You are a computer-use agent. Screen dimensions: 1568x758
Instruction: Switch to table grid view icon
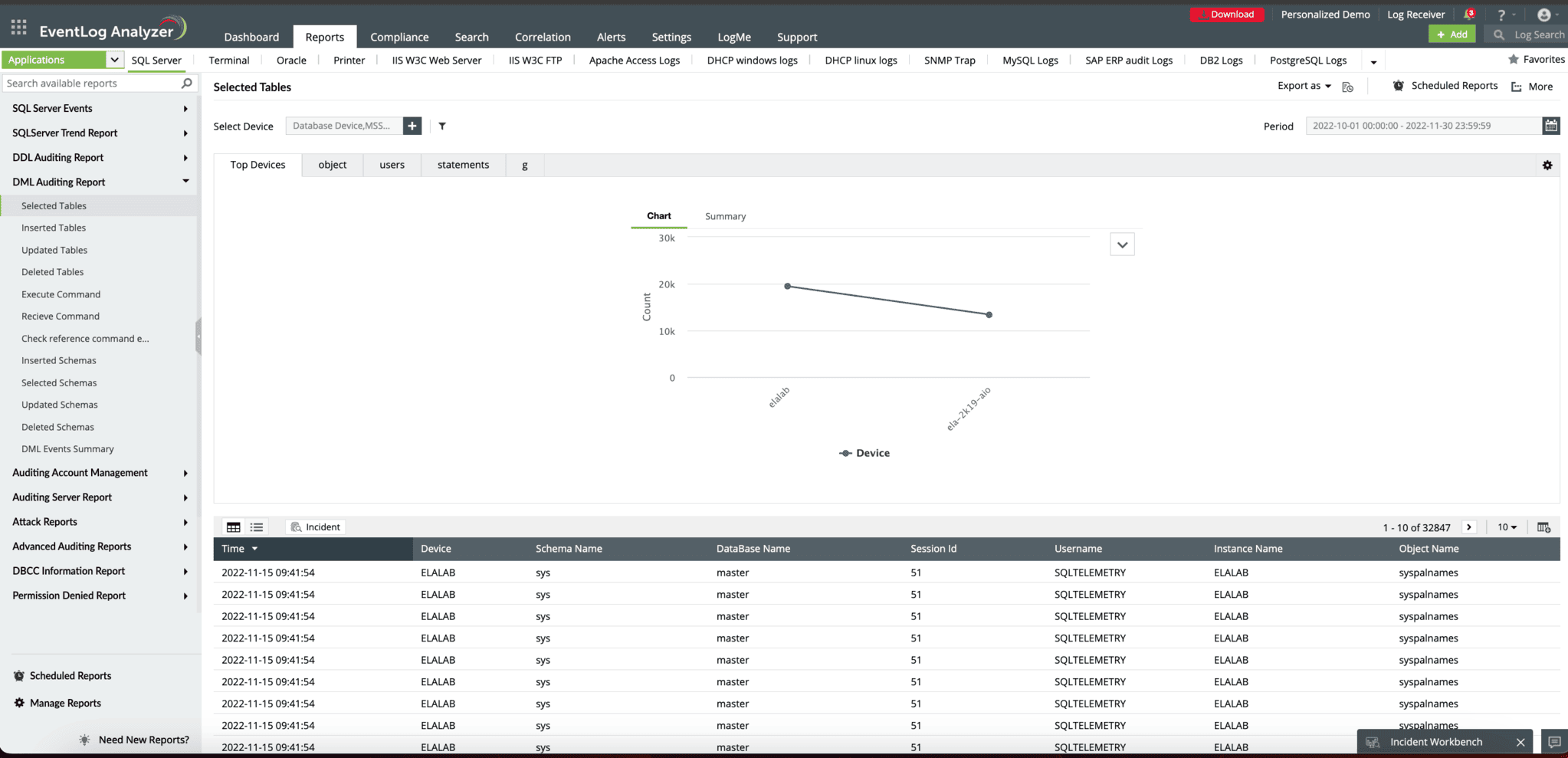[234, 527]
